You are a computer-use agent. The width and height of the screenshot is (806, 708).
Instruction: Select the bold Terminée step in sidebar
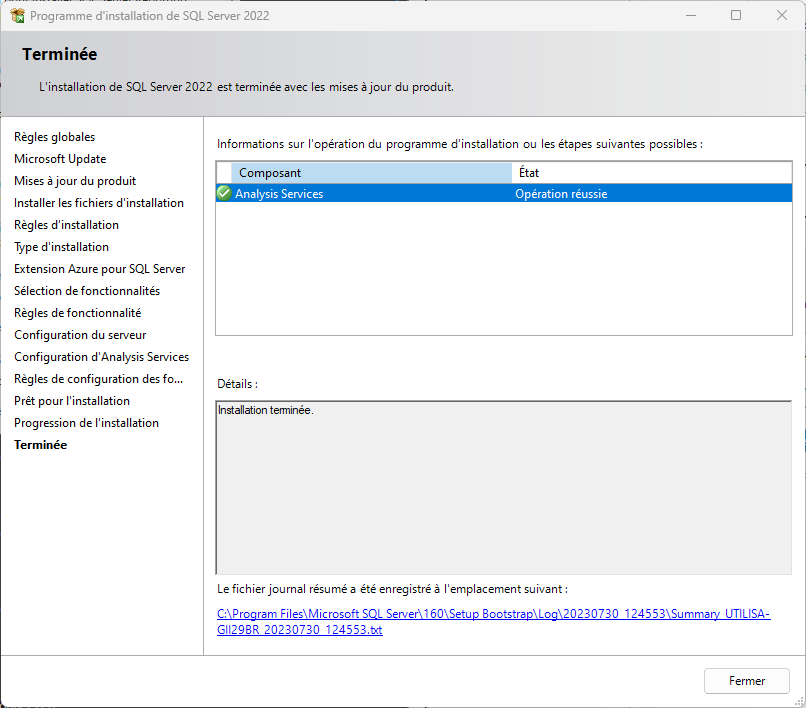coord(41,445)
